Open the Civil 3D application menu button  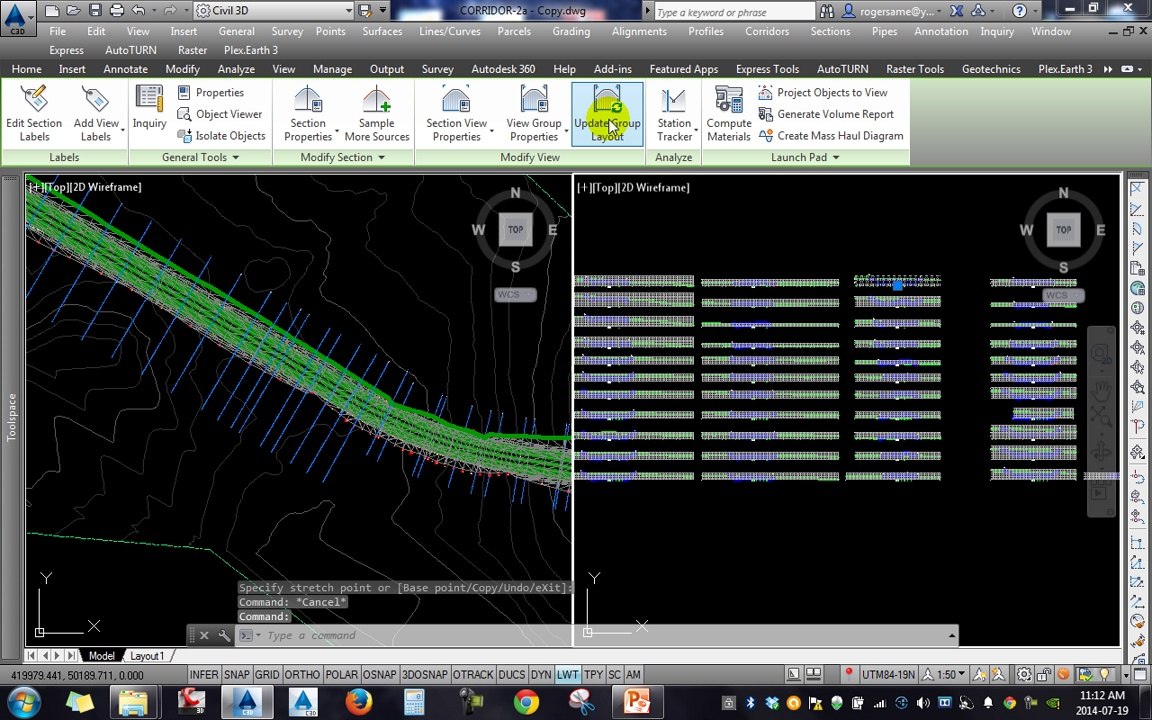coord(16,18)
